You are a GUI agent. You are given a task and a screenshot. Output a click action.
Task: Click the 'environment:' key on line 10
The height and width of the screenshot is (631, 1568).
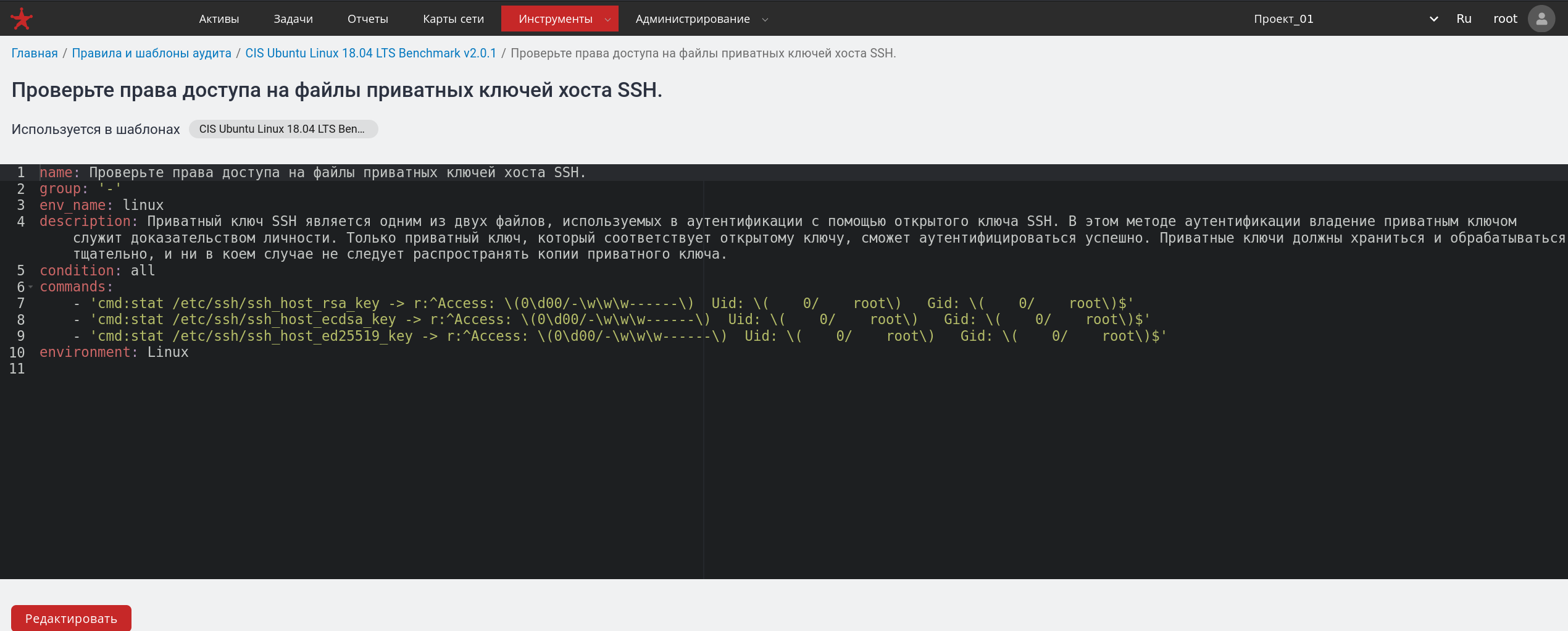[89, 352]
